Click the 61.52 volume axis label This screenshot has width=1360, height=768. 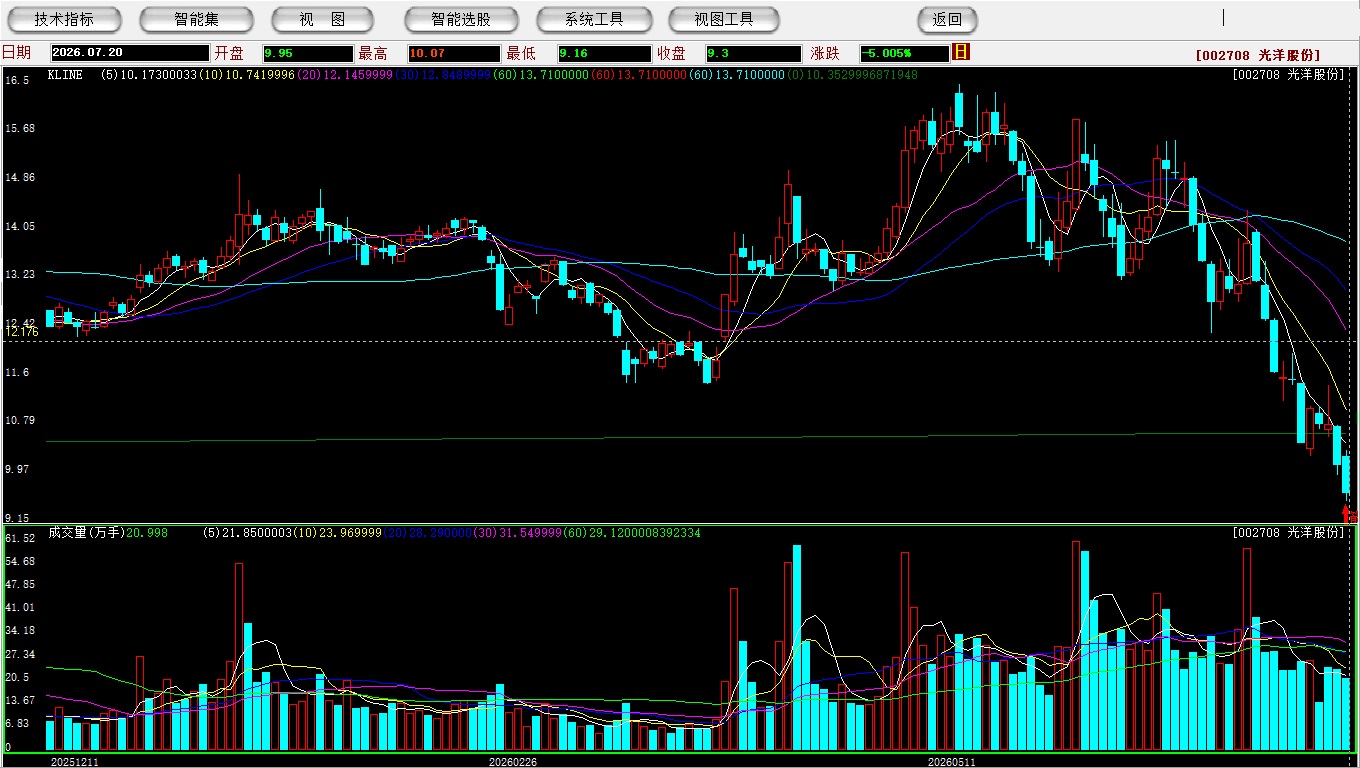click(x=20, y=538)
